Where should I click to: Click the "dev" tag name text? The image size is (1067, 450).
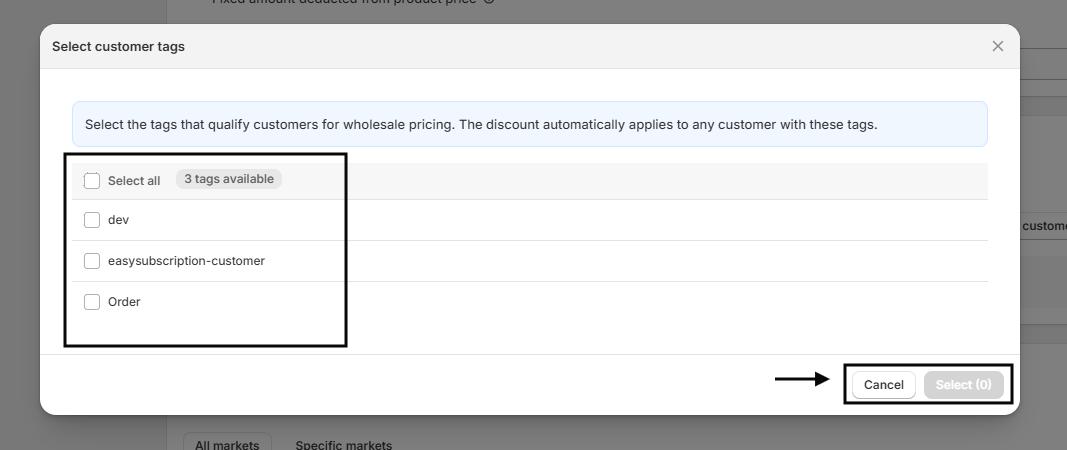pyautogui.click(x=118, y=220)
